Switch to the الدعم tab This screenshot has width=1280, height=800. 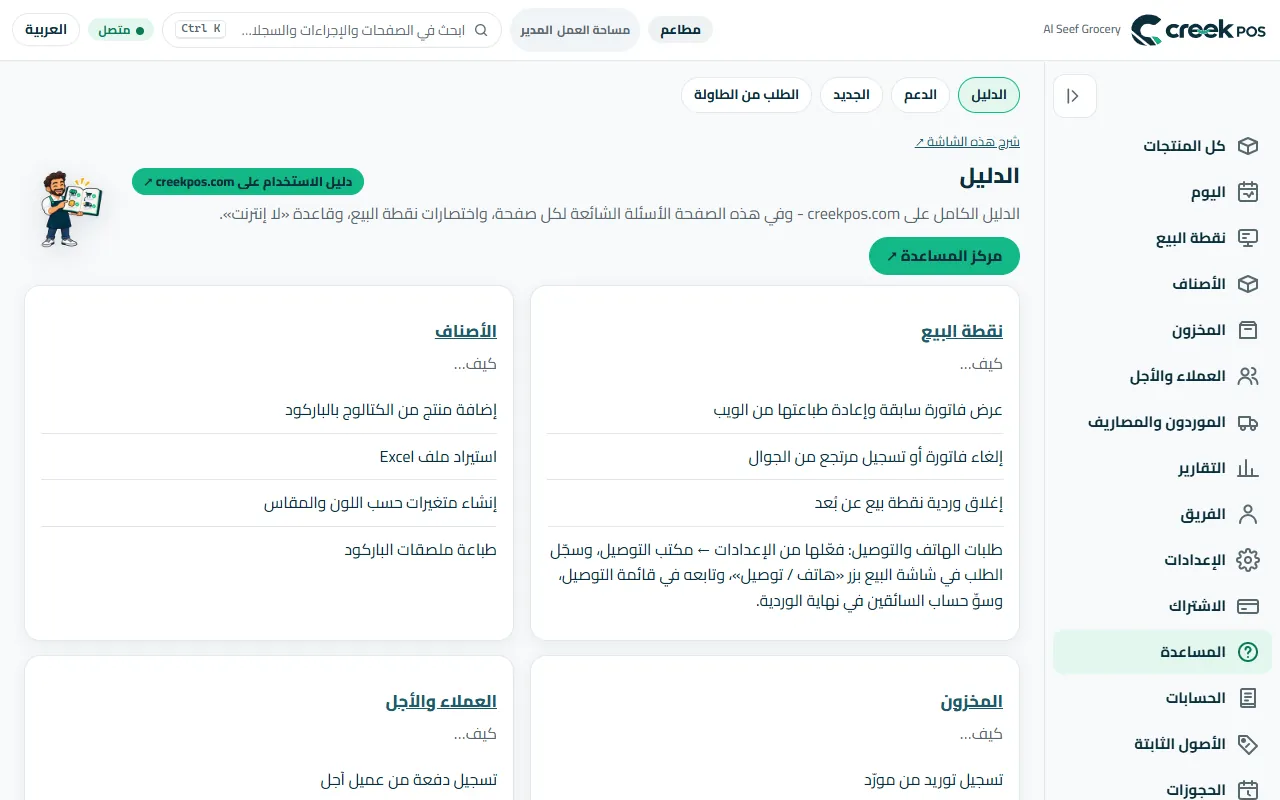coord(920,95)
